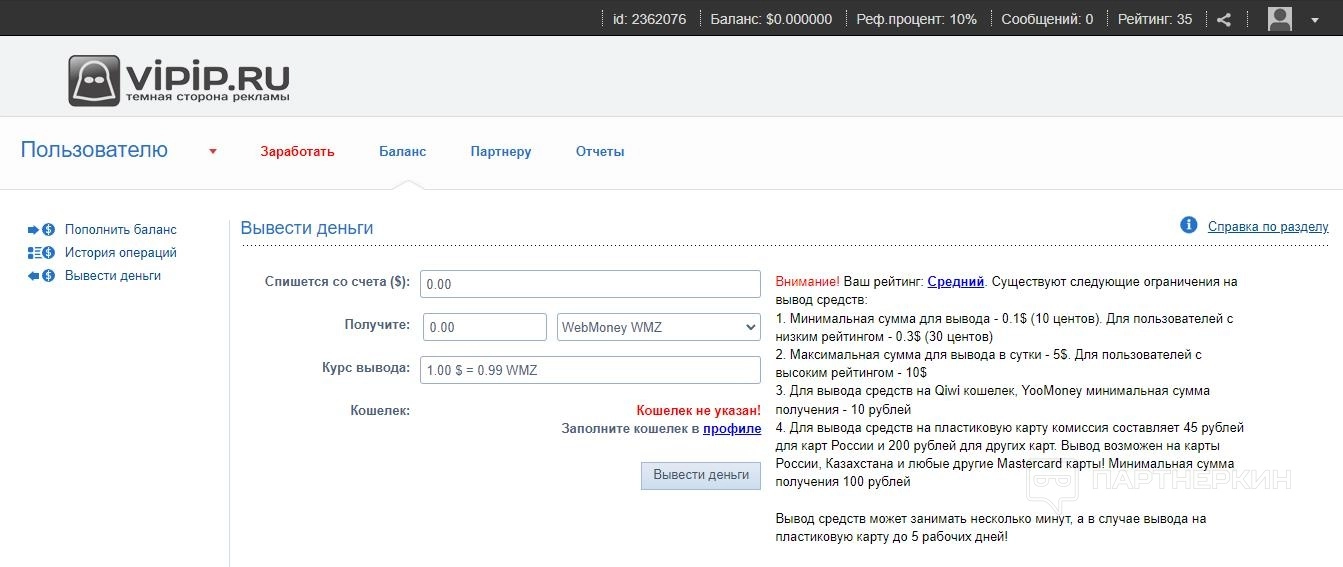Open Пополнить баланс sidebar link
The image size is (1343, 567).
pyautogui.click(x=120, y=230)
